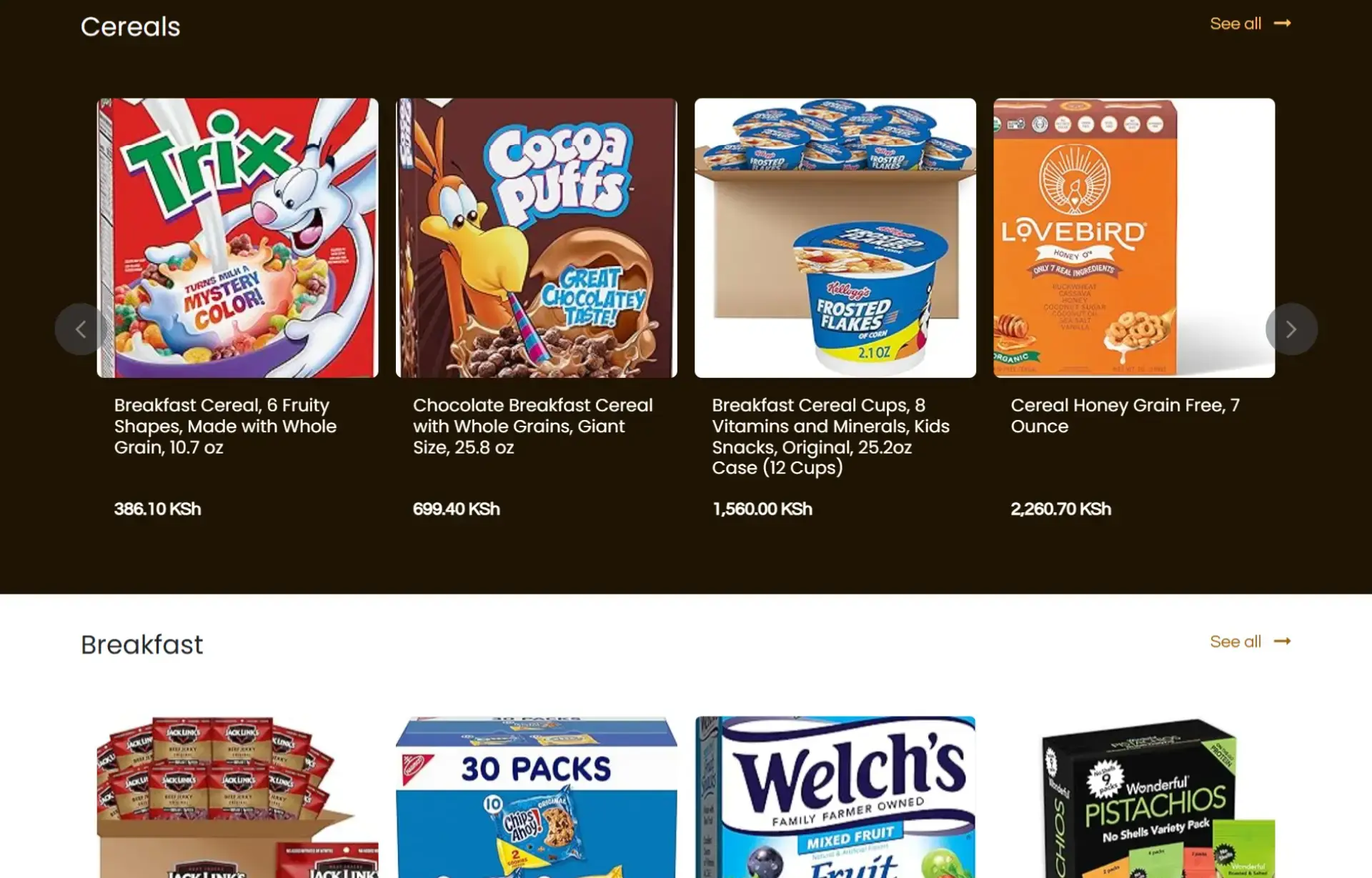Screen dimensions: 1372x878
Task: Click the 386.10 KSh price
Action: click(x=158, y=509)
